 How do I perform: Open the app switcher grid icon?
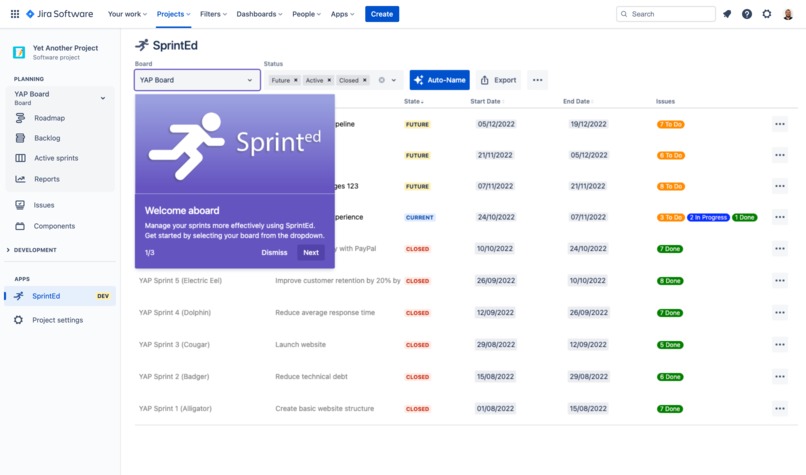point(15,14)
